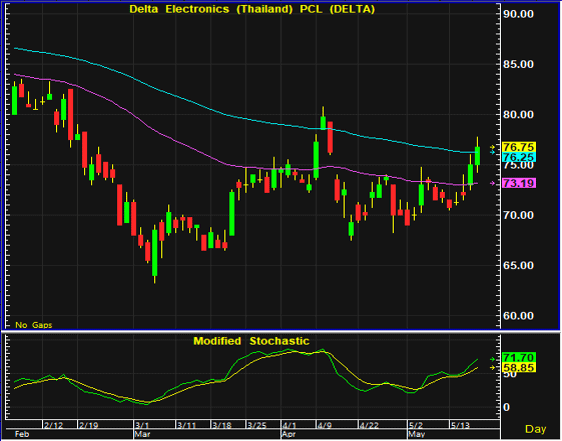Click the Mar month label
The width and height of the screenshot is (562, 441).
140,434
